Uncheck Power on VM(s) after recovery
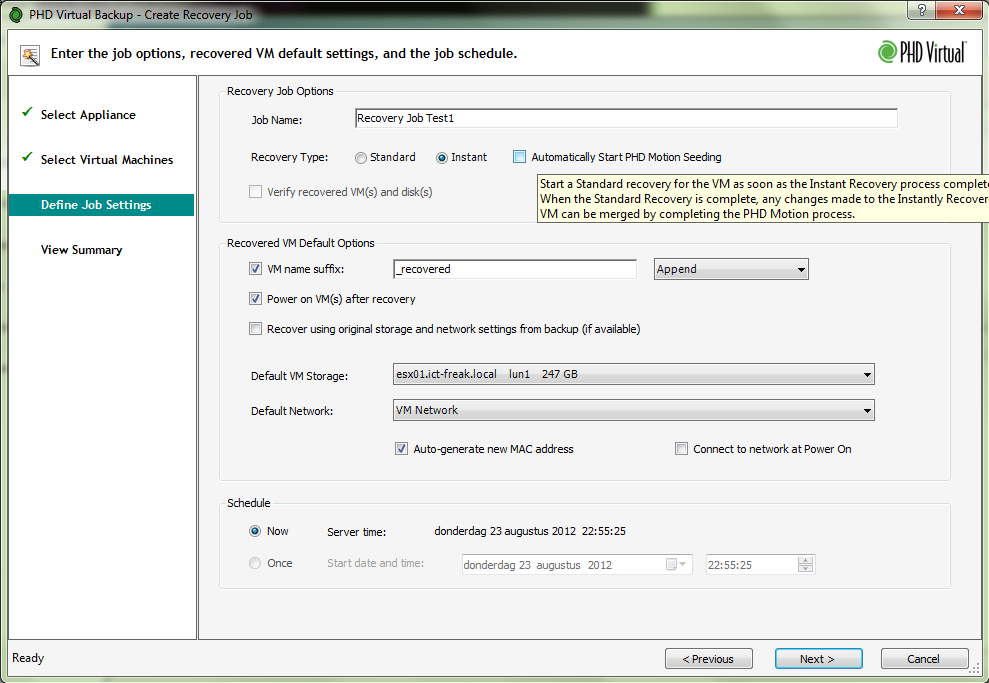The height and width of the screenshot is (683, 989). [255, 299]
